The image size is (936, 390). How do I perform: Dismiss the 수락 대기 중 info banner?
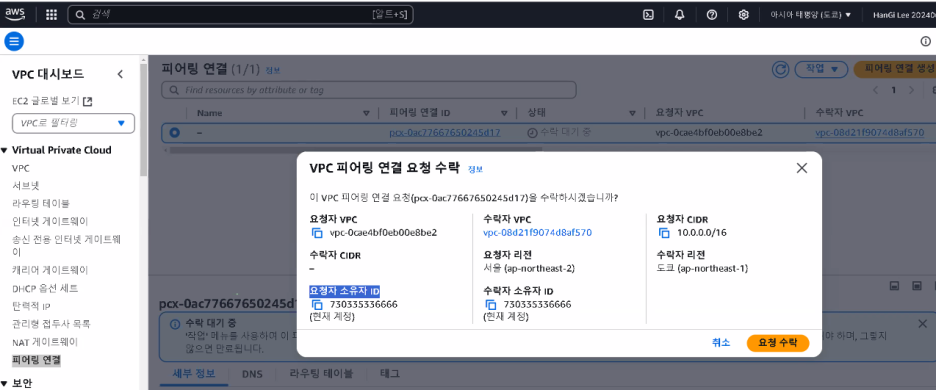922,324
